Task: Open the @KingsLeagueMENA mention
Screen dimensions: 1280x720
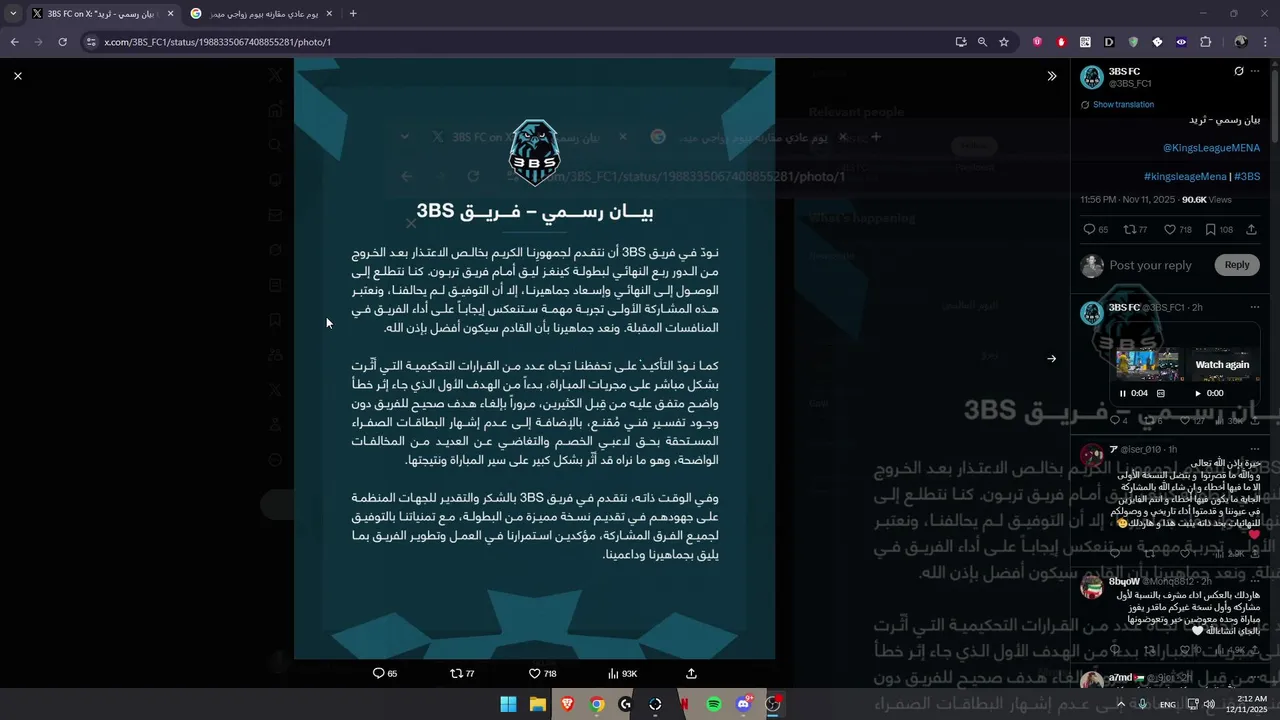Action: [x=1211, y=148]
